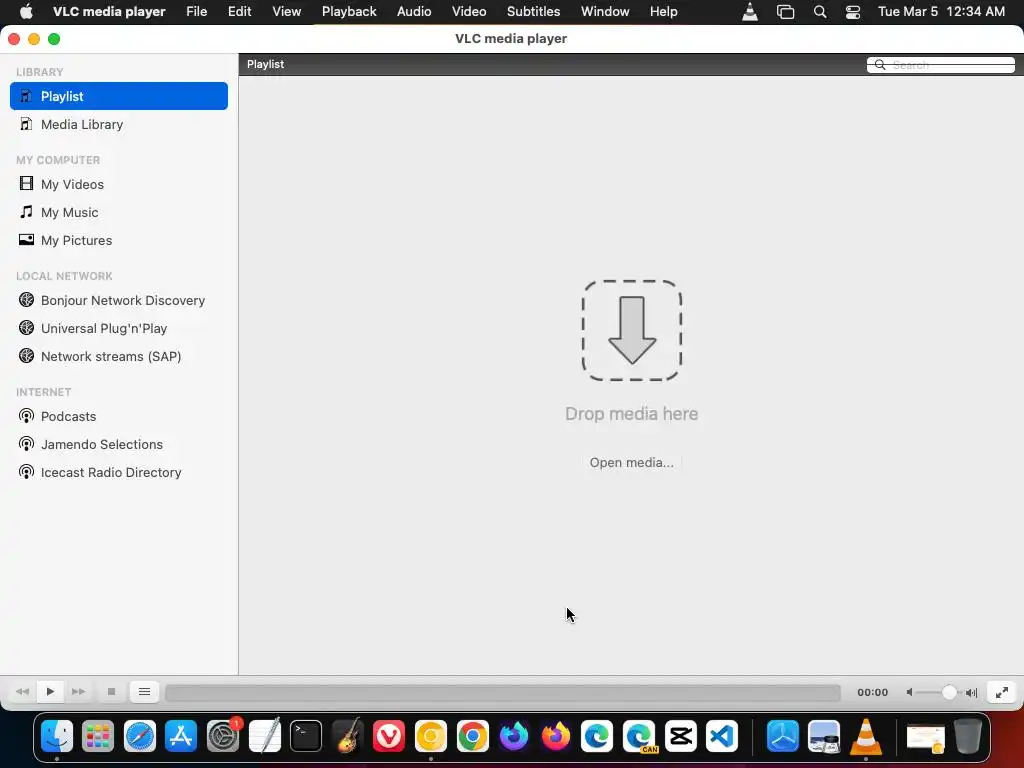The height and width of the screenshot is (768, 1024).
Task: Click the Stop button
Action: (112, 692)
